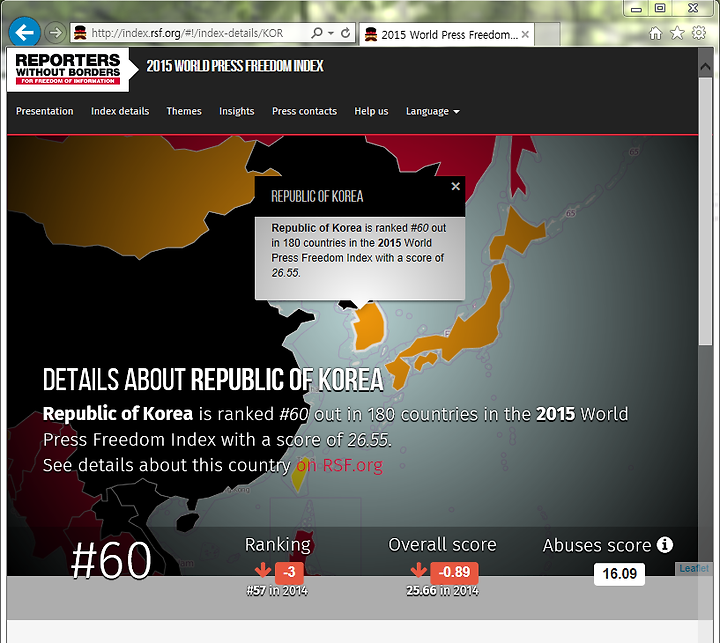Click the 16.09 abuses score value
This screenshot has height=643, width=720.
(619, 574)
